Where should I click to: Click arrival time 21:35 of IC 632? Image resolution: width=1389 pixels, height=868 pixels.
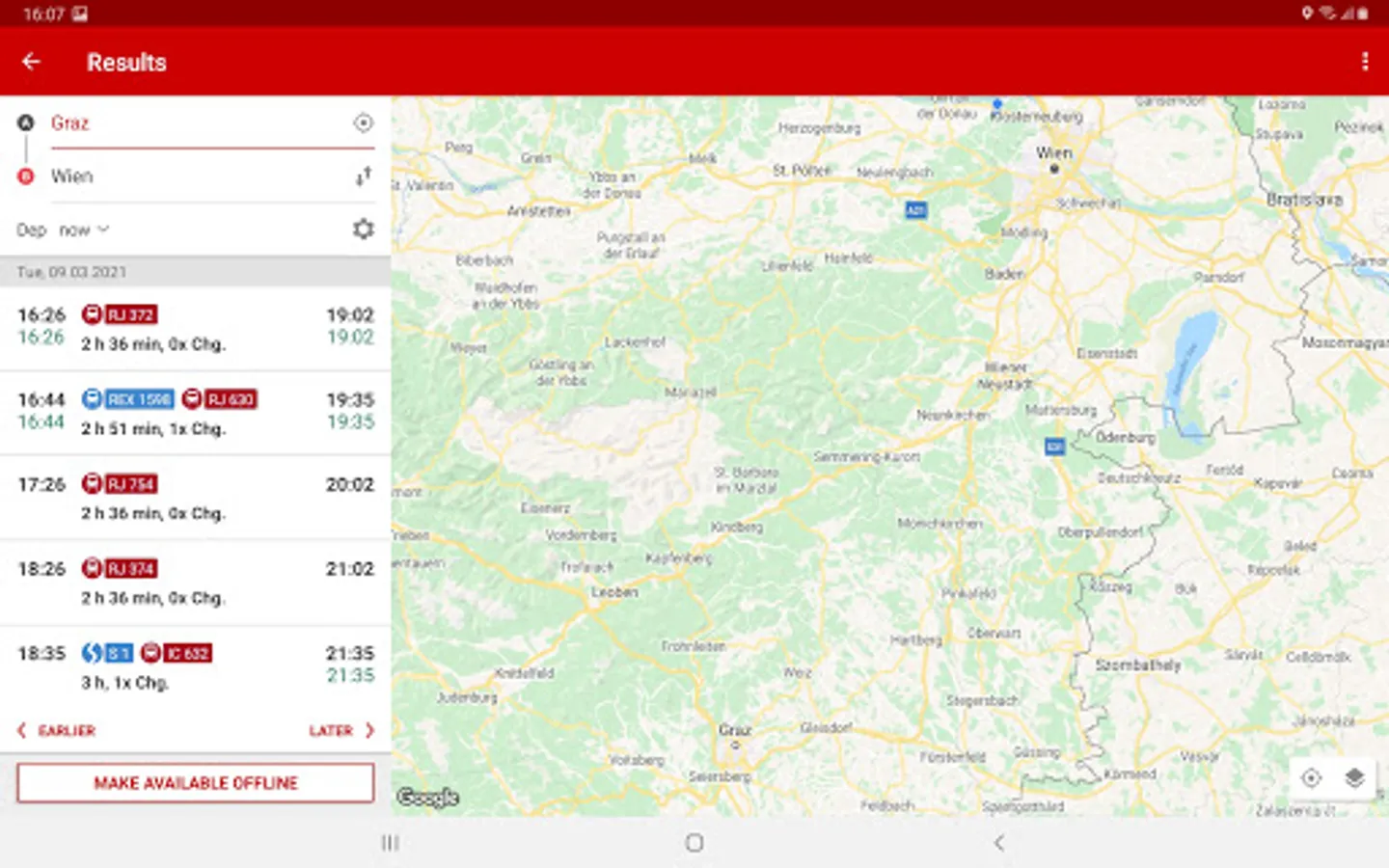[x=349, y=653]
